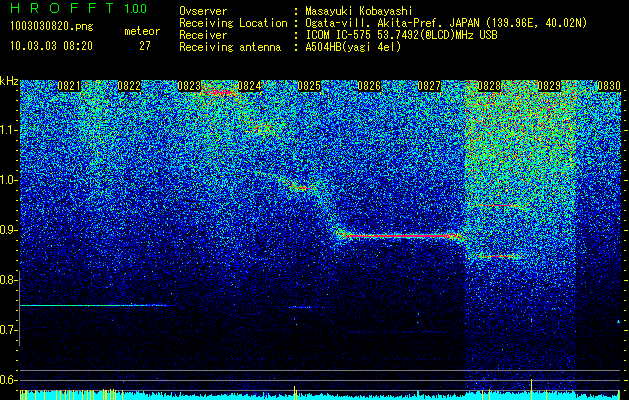Click the 0.6 frequency axis label
This screenshot has height=400, width=629.
[x=9, y=380]
